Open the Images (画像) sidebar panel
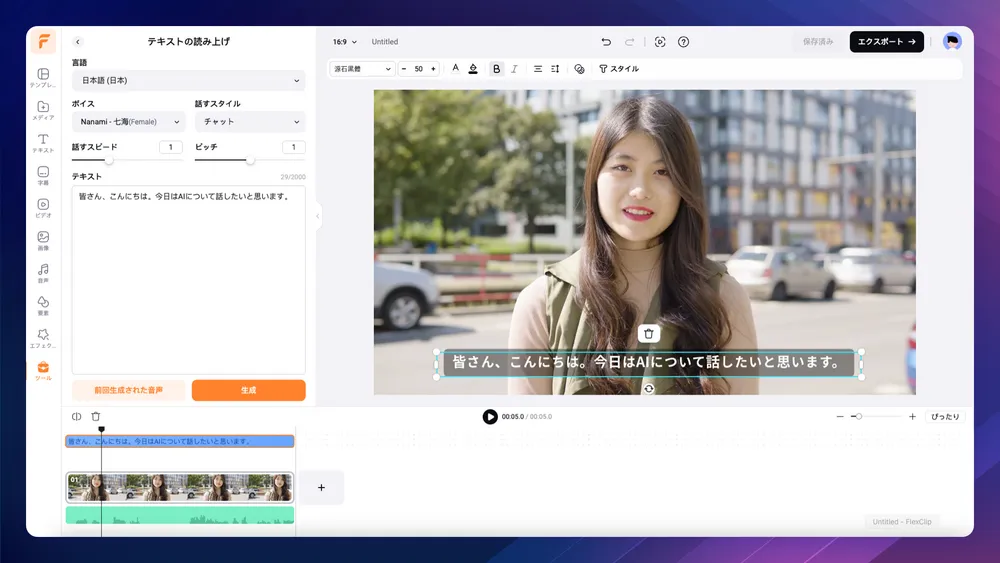 [x=43, y=240]
